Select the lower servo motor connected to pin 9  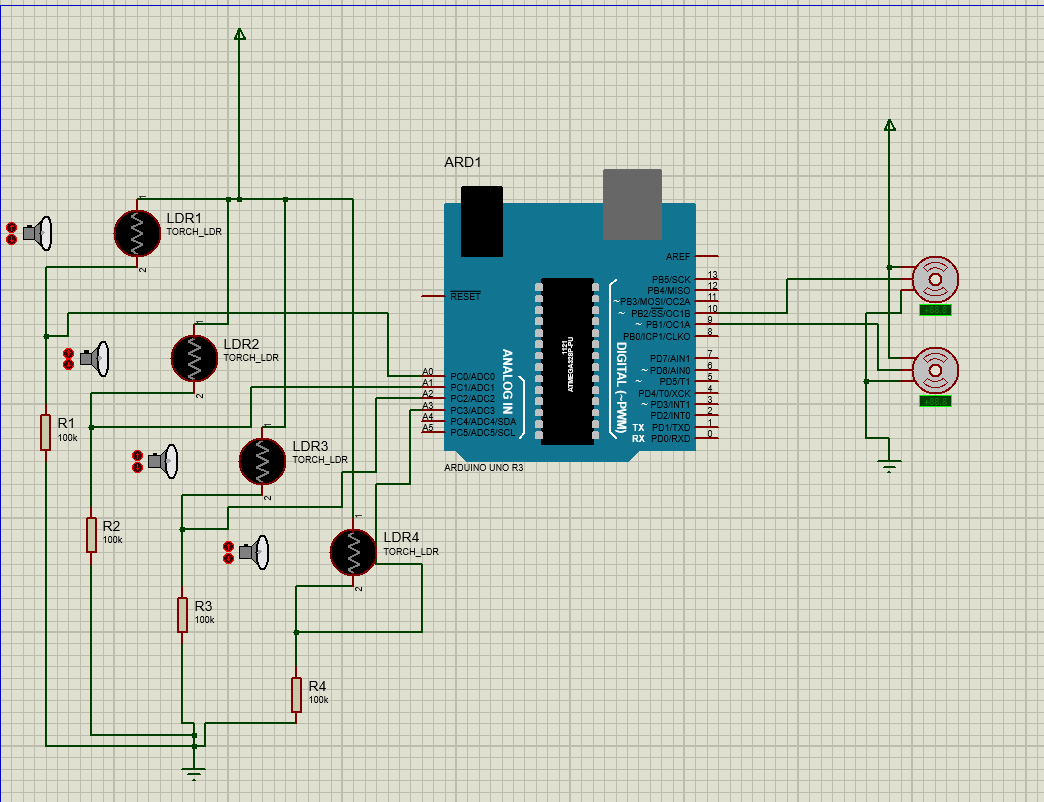click(x=935, y=370)
